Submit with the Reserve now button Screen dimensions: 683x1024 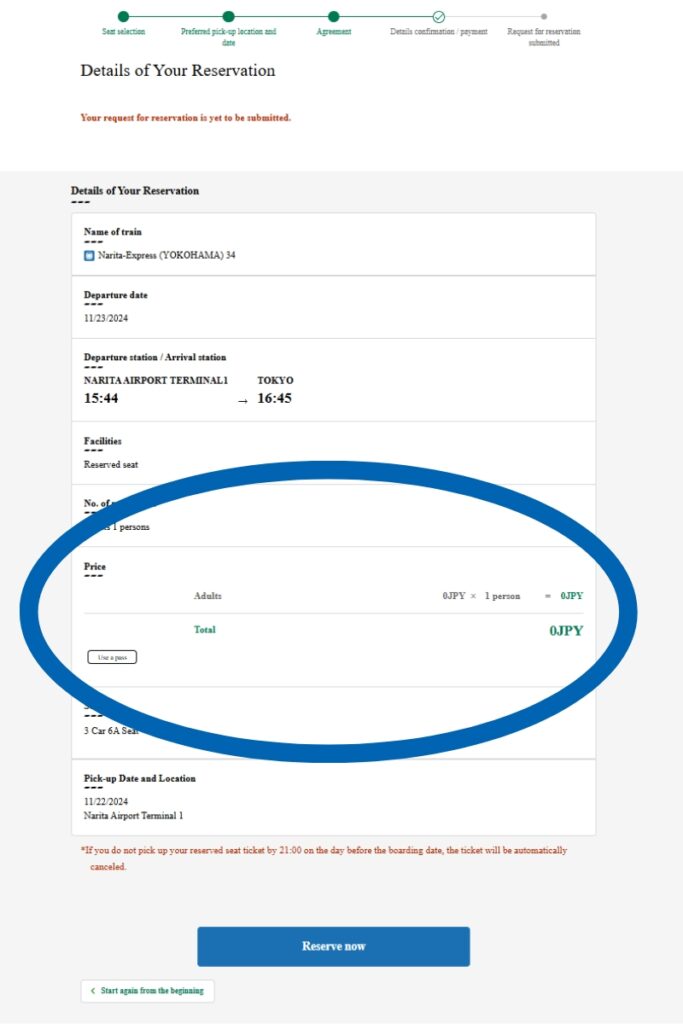tap(333, 946)
